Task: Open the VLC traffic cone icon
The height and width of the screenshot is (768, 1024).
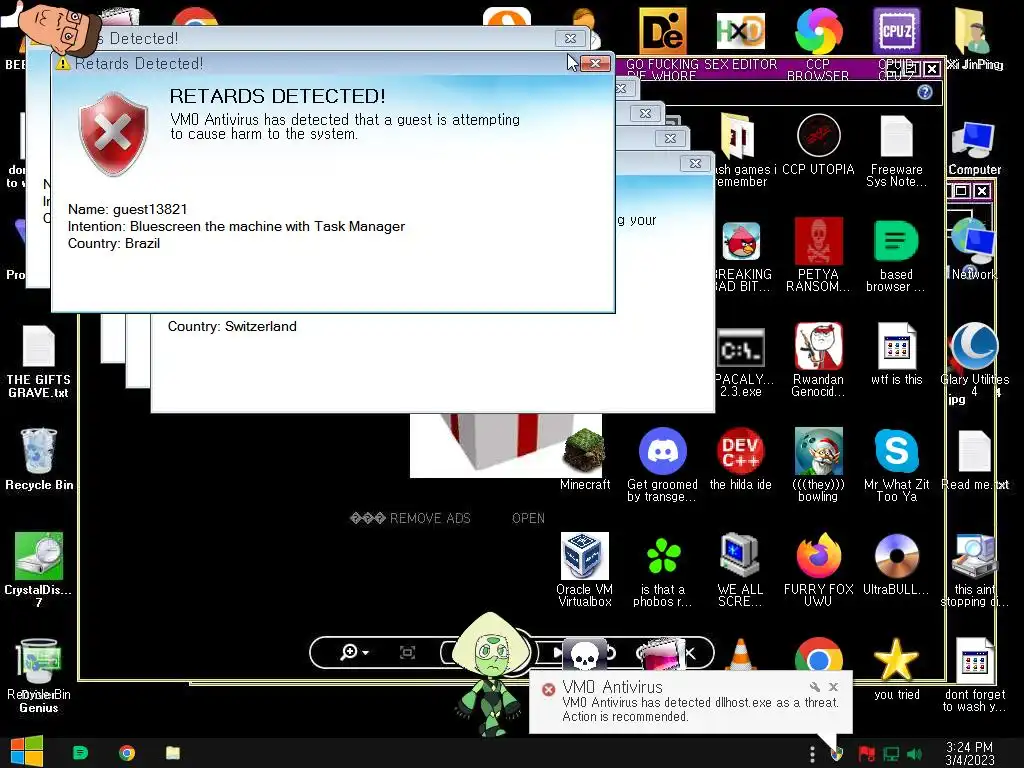Action: (x=741, y=654)
